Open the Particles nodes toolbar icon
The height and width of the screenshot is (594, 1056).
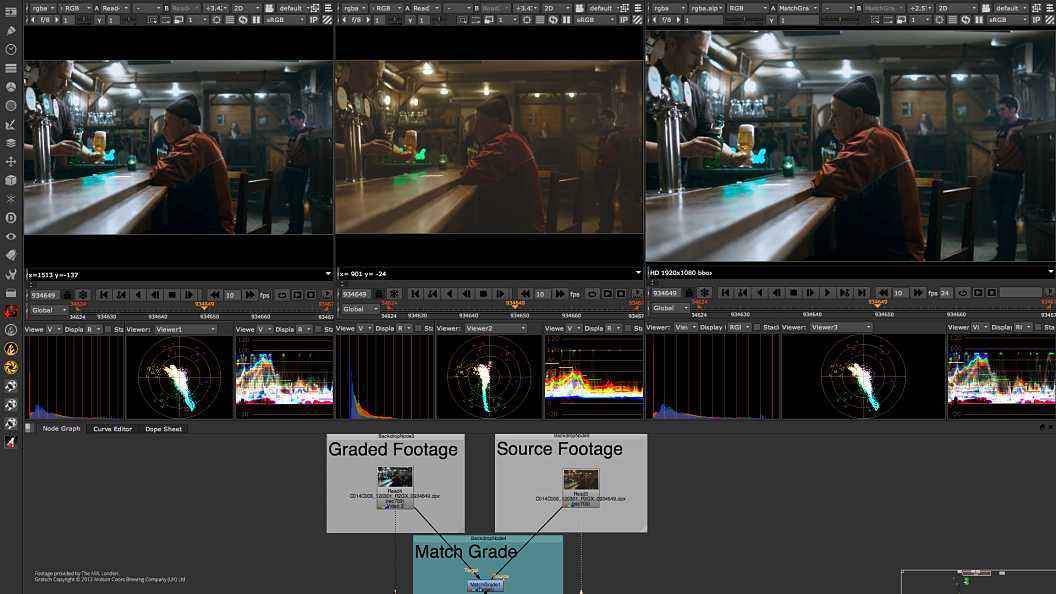11,199
